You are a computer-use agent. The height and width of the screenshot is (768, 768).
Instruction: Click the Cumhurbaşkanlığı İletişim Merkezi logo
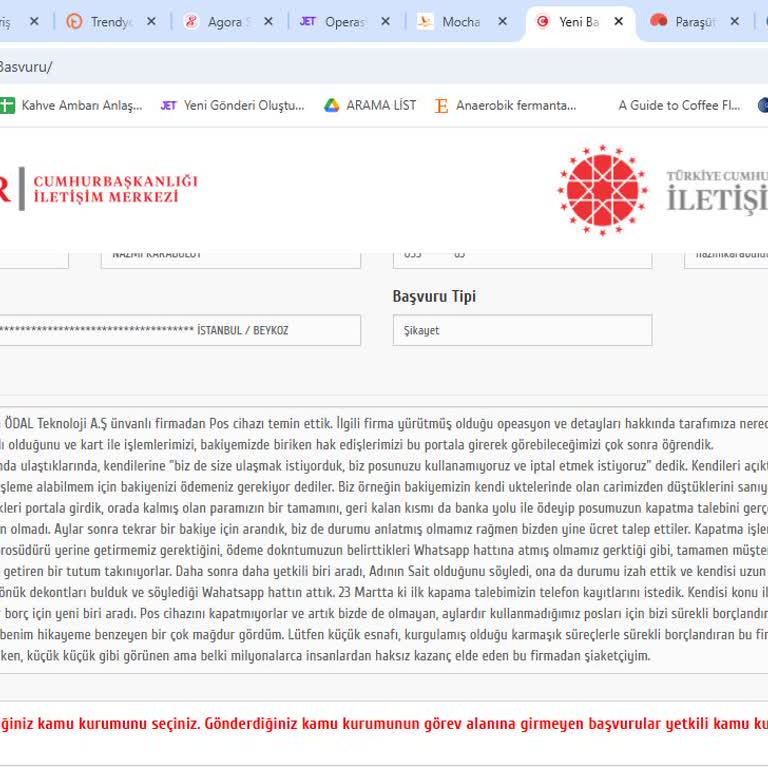click(98, 189)
